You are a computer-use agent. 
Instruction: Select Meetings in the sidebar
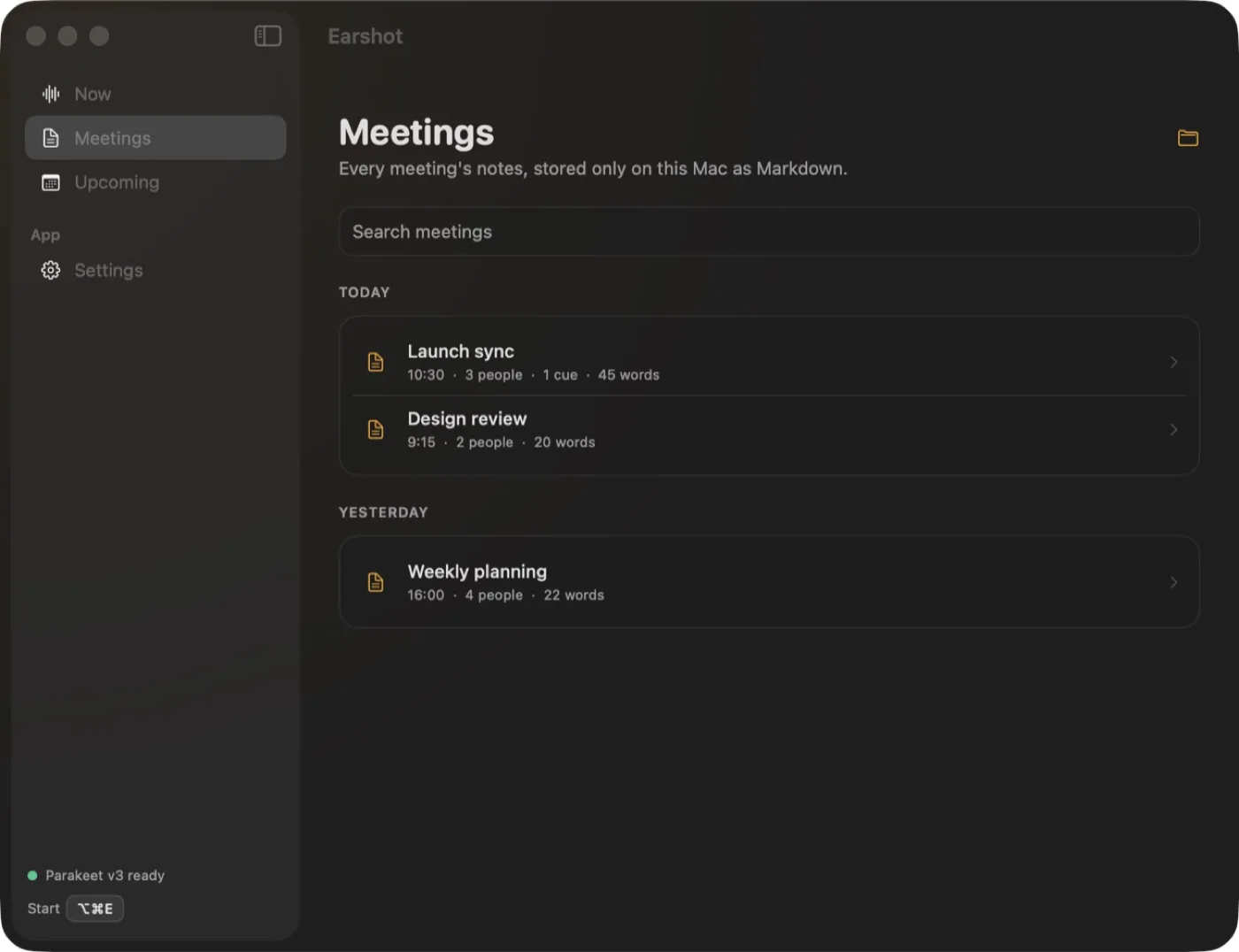(x=156, y=138)
